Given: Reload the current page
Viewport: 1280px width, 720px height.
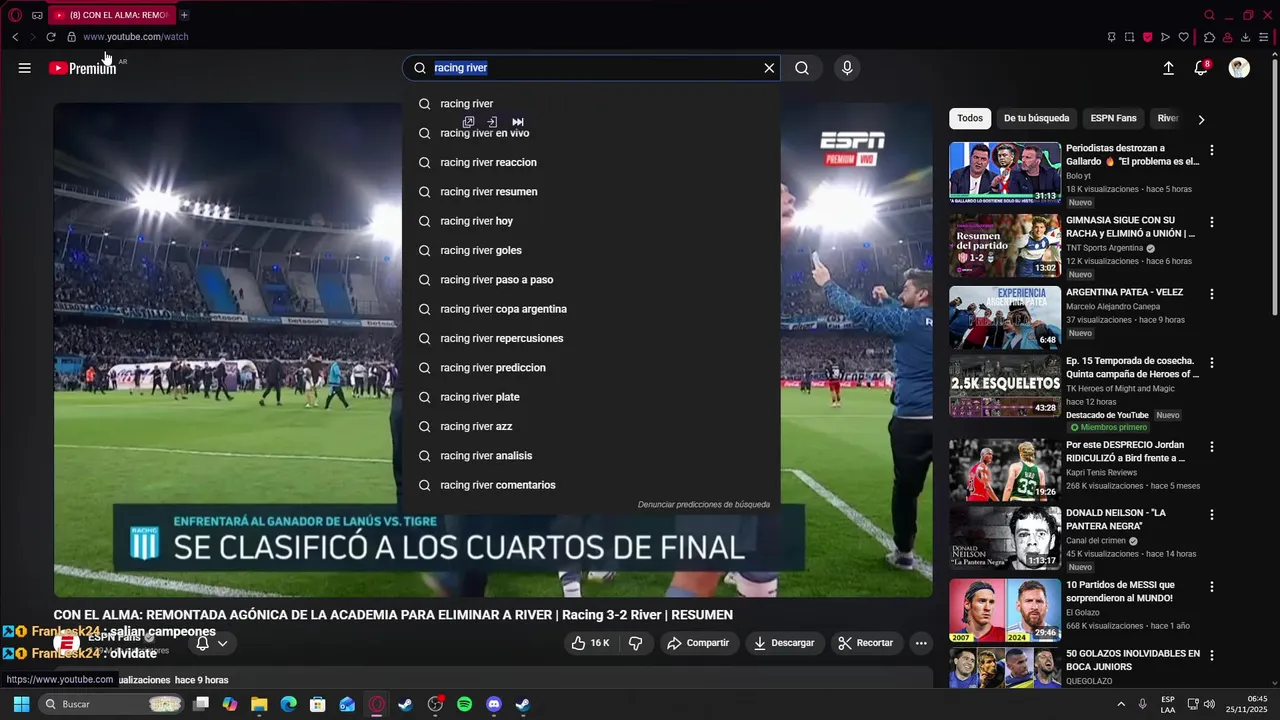Looking at the screenshot, I should pyautogui.click(x=51, y=37).
